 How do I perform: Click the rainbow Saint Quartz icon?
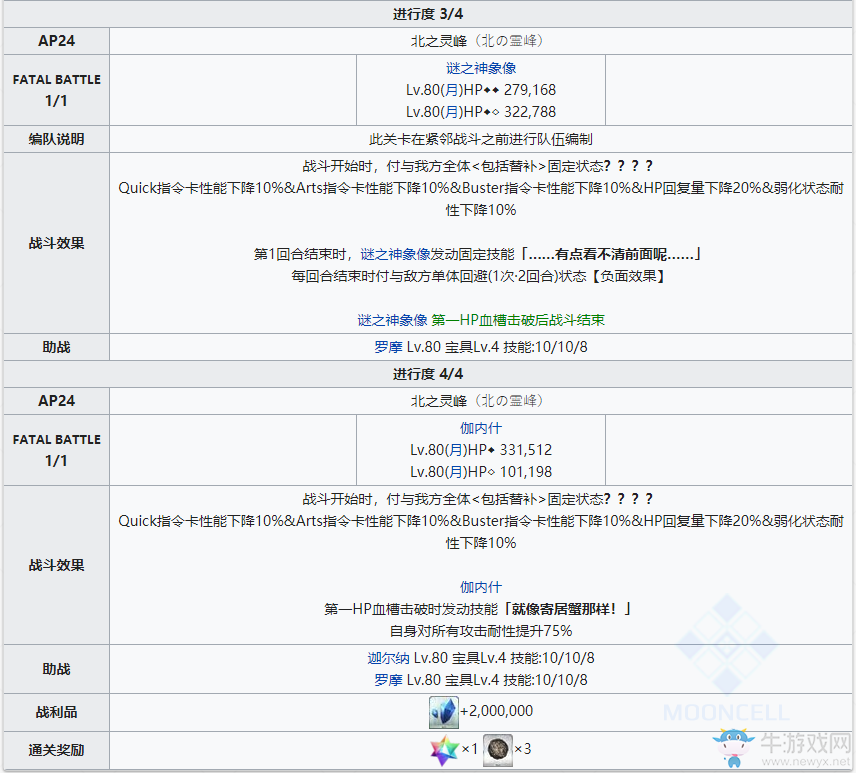click(x=445, y=750)
